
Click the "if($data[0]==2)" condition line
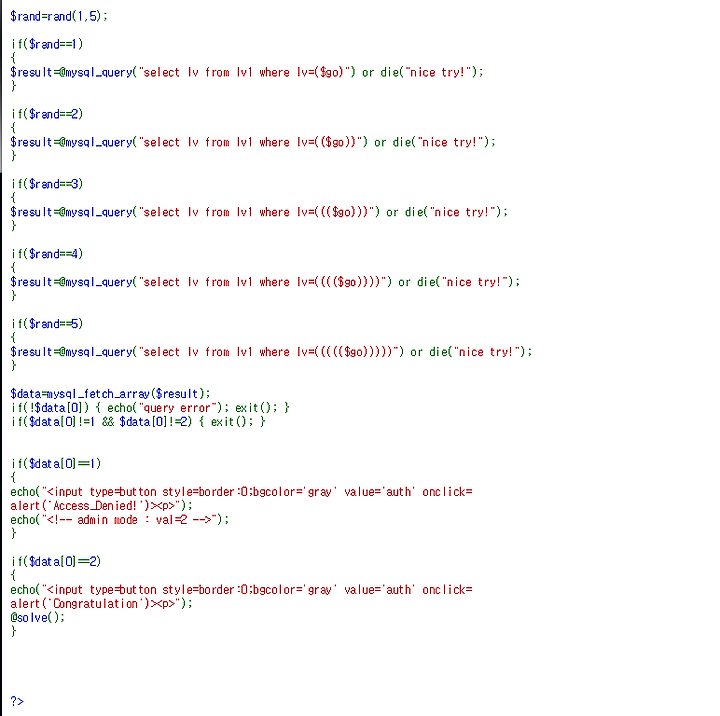pyautogui.click(x=56, y=562)
